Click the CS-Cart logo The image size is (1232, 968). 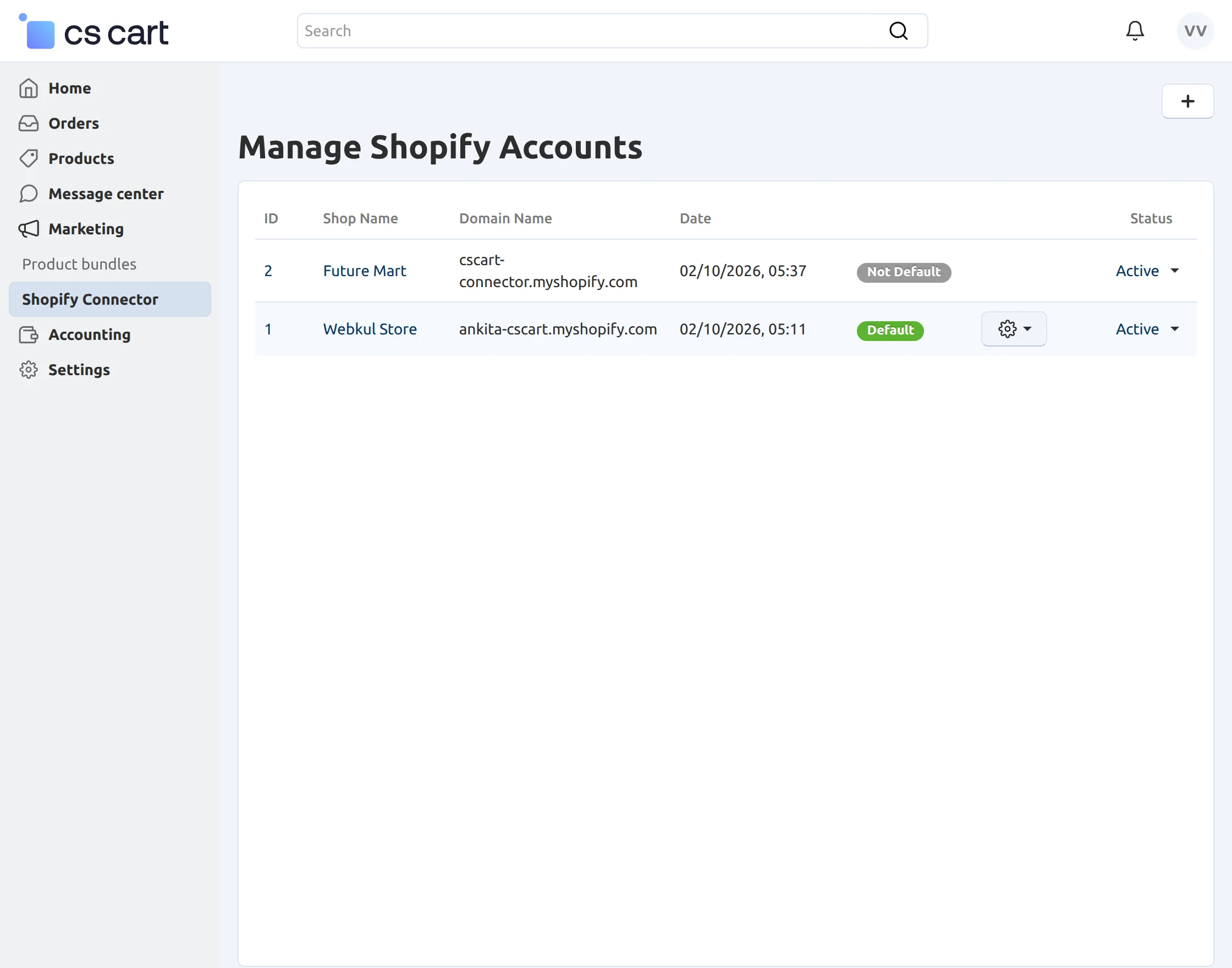(94, 32)
